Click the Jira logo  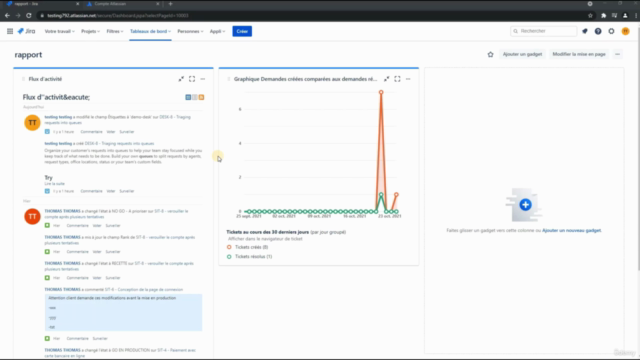click(27, 31)
